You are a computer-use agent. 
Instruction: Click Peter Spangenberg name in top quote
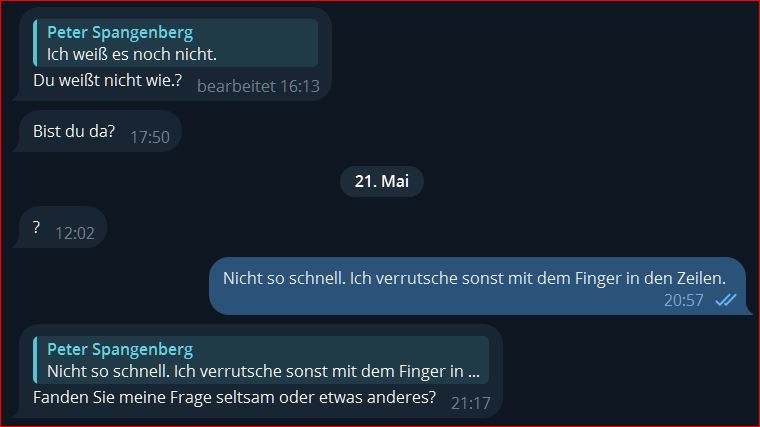pyautogui.click(x=120, y=32)
